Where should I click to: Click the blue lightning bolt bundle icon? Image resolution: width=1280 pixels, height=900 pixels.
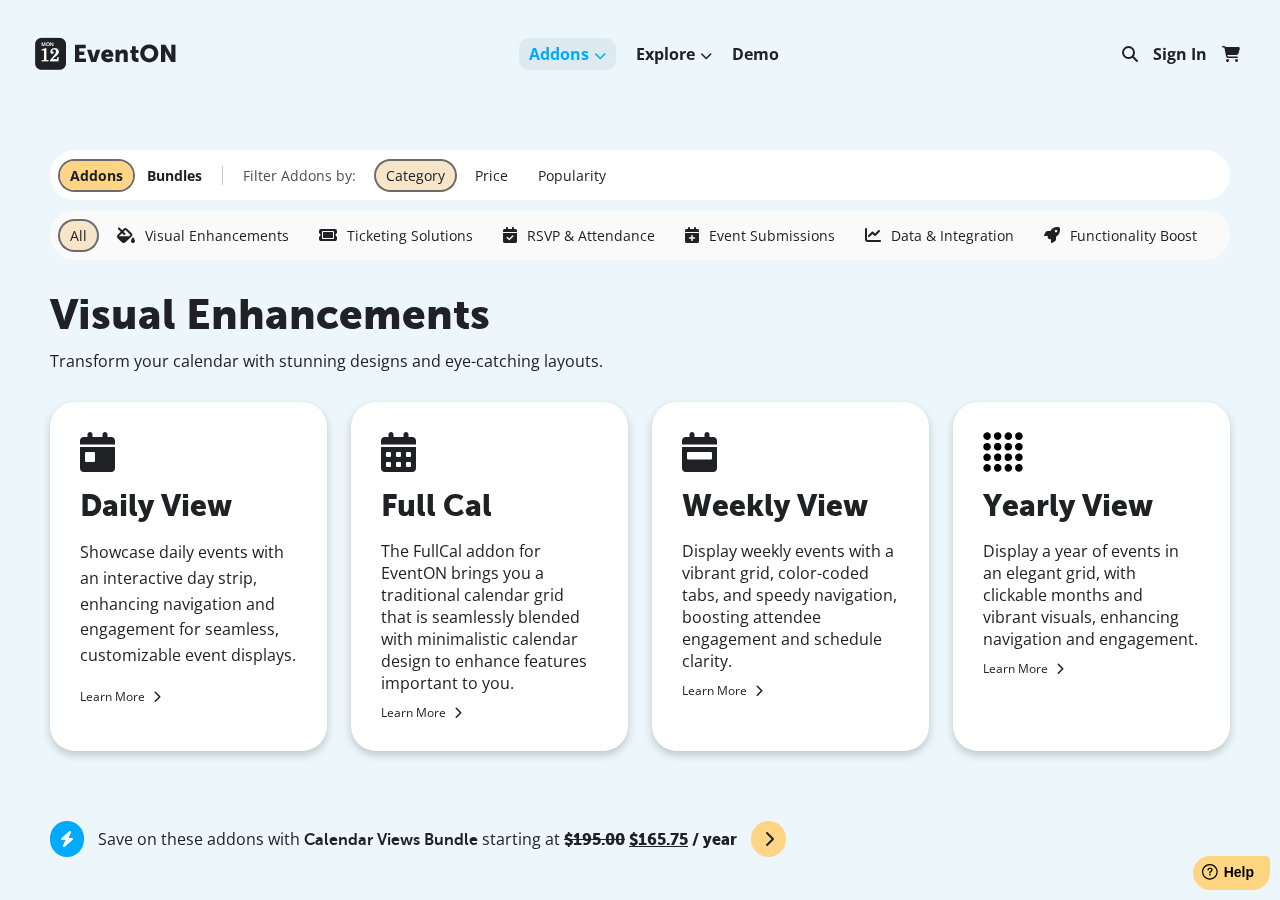pyautogui.click(x=67, y=839)
